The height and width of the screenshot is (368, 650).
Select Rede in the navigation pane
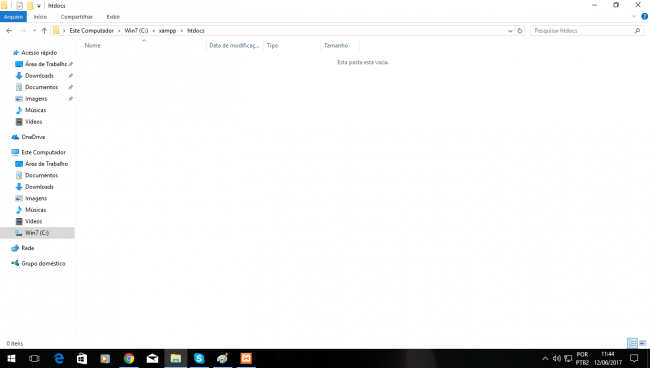coord(27,248)
